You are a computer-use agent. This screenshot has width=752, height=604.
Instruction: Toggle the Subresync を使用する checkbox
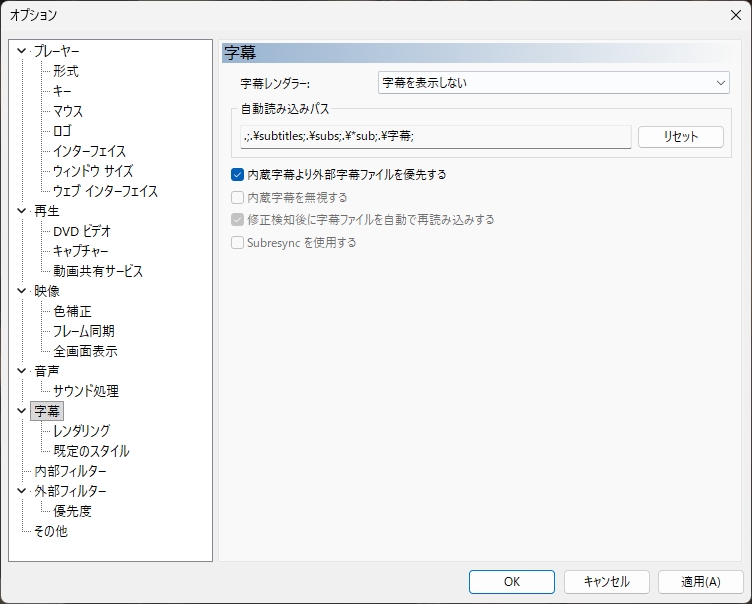click(238, 242)
